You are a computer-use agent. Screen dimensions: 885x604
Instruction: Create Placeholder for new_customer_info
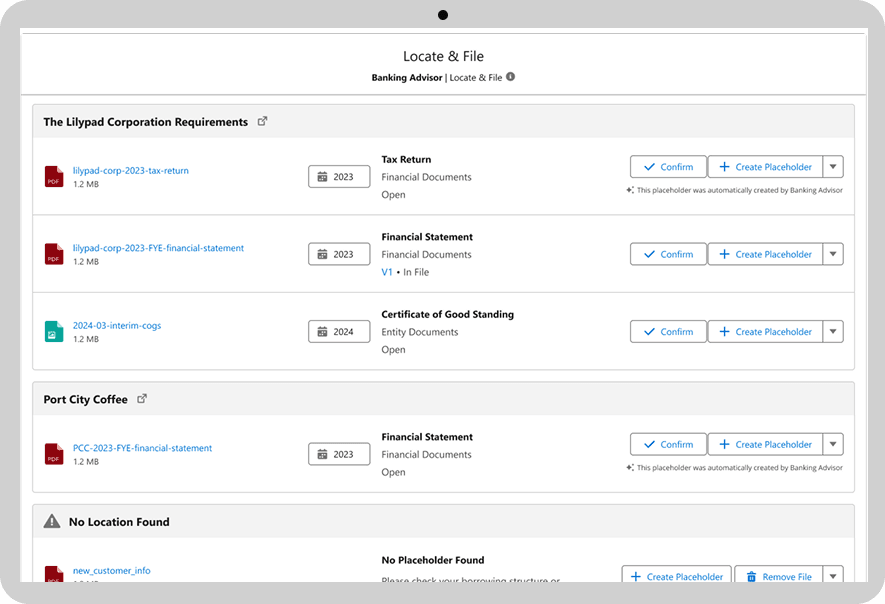[677, 575]
